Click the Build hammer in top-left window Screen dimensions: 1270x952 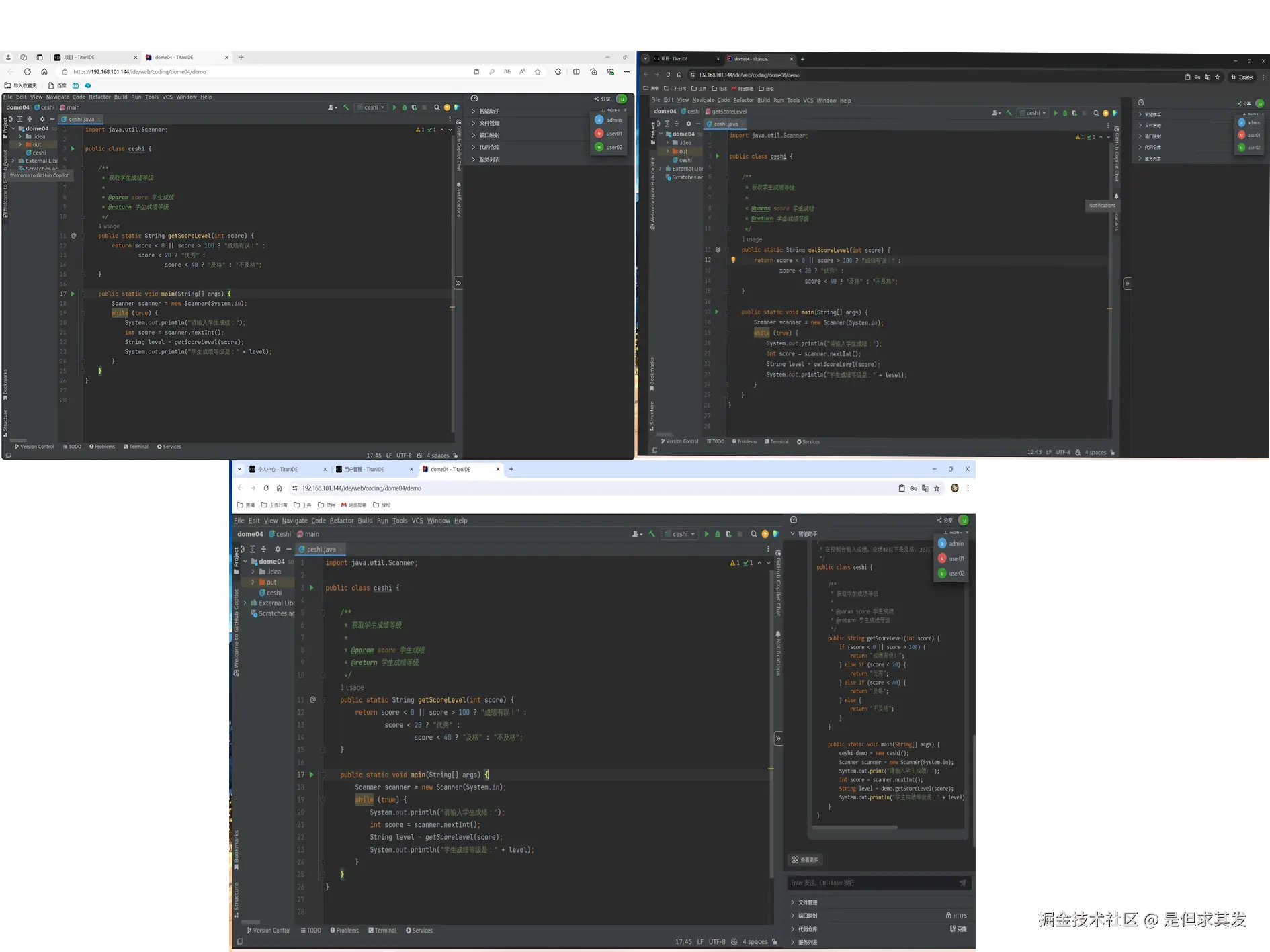click(x=346, y=107)
